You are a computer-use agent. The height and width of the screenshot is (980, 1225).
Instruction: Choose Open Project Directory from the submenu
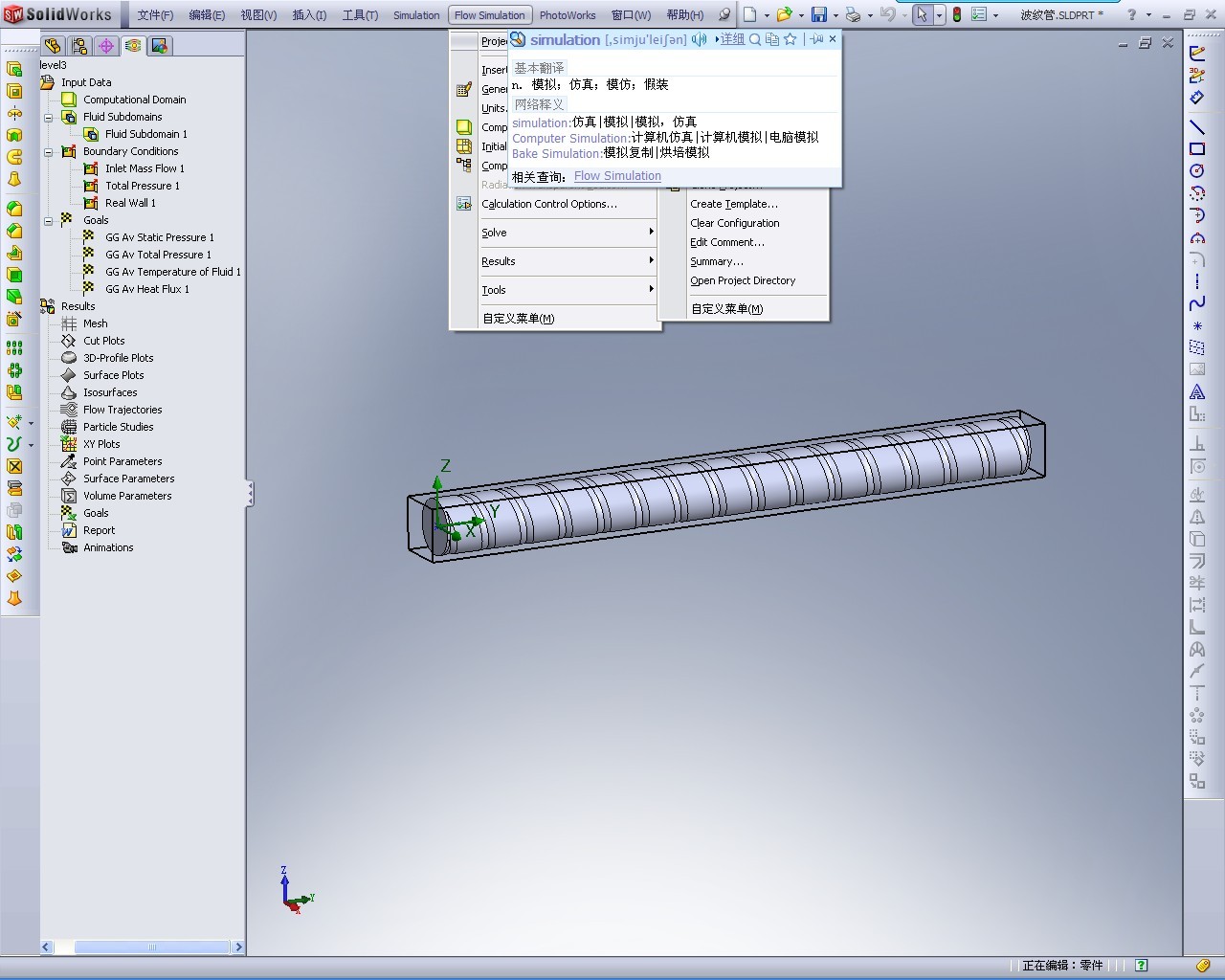coord(743,280)
